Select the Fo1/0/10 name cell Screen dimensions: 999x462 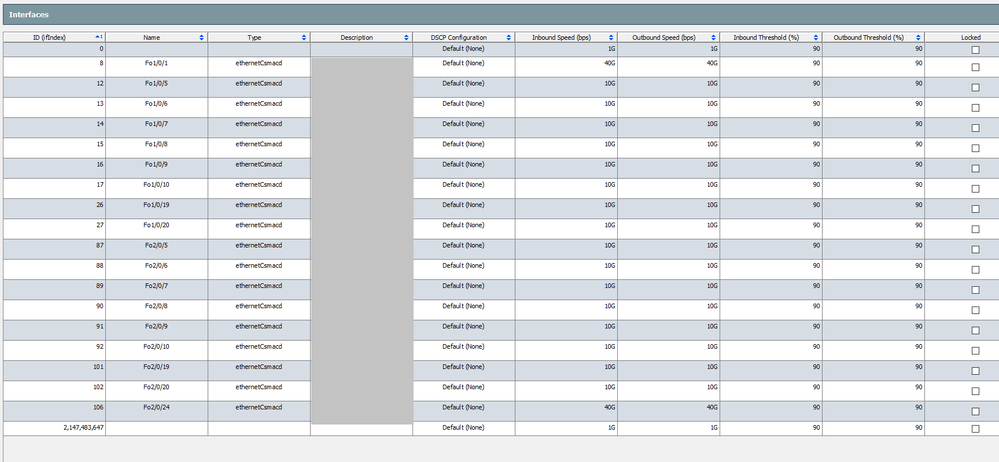[x=157, y=189]
